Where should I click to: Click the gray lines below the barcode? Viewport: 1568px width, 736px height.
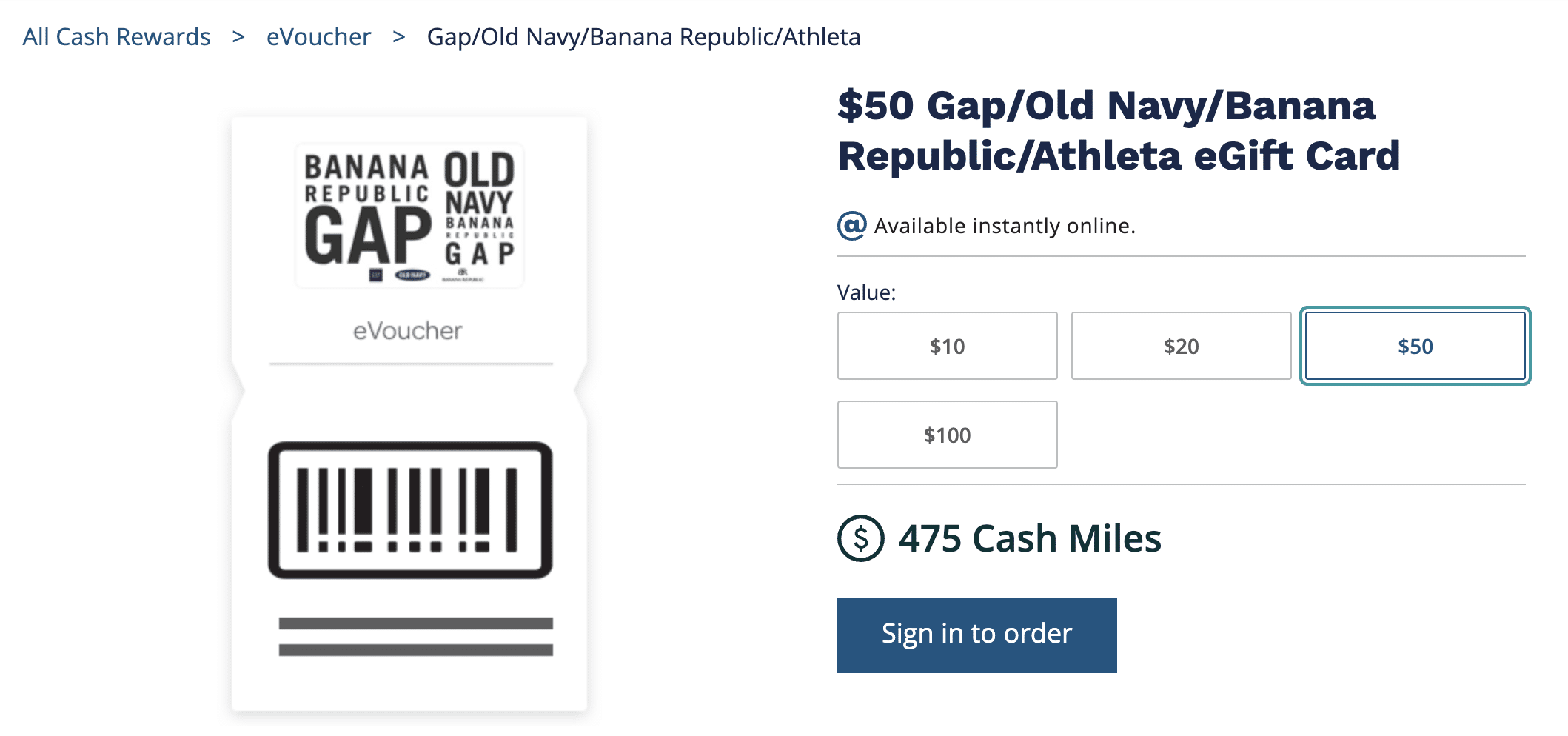415,637
